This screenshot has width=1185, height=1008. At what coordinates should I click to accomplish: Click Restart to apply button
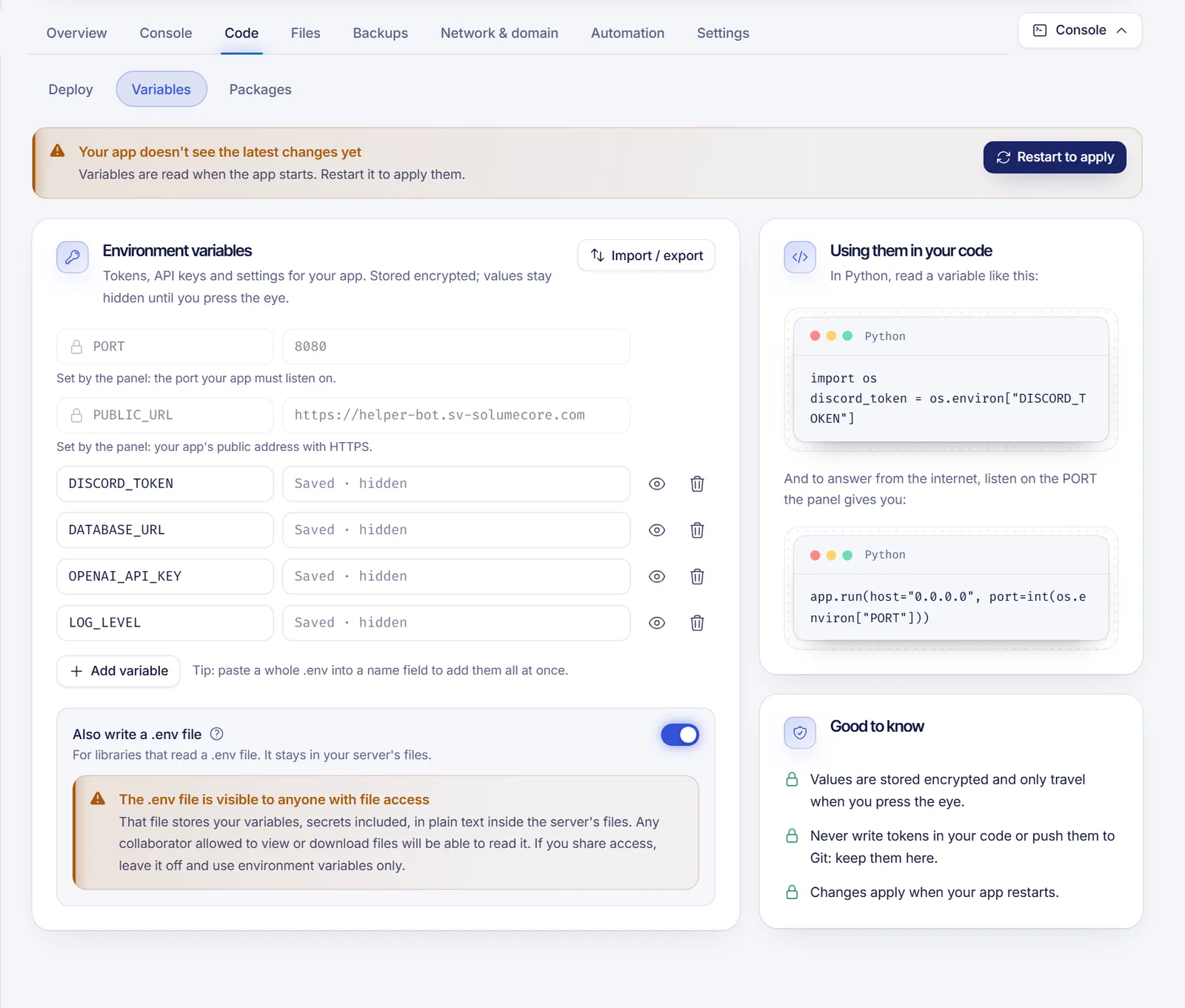pyautogui.click(x=1055, y=157)
